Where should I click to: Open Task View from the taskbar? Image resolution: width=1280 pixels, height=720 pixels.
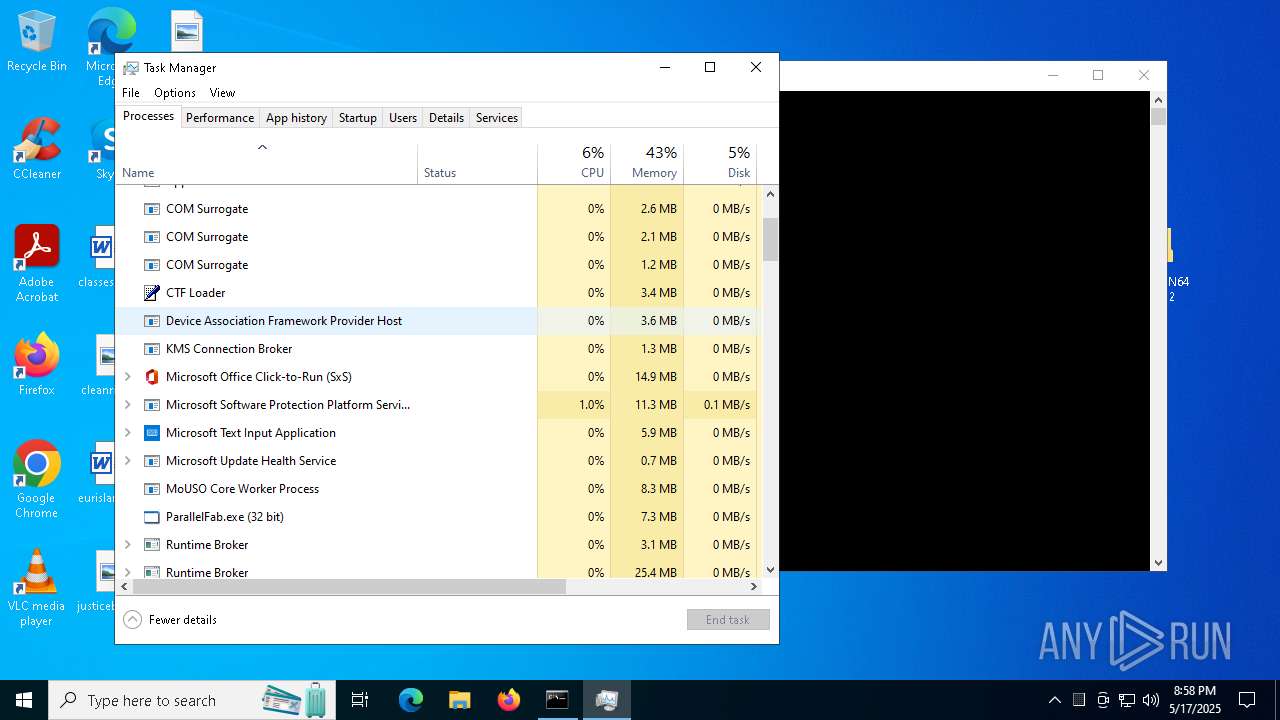[x=360, y=700]
